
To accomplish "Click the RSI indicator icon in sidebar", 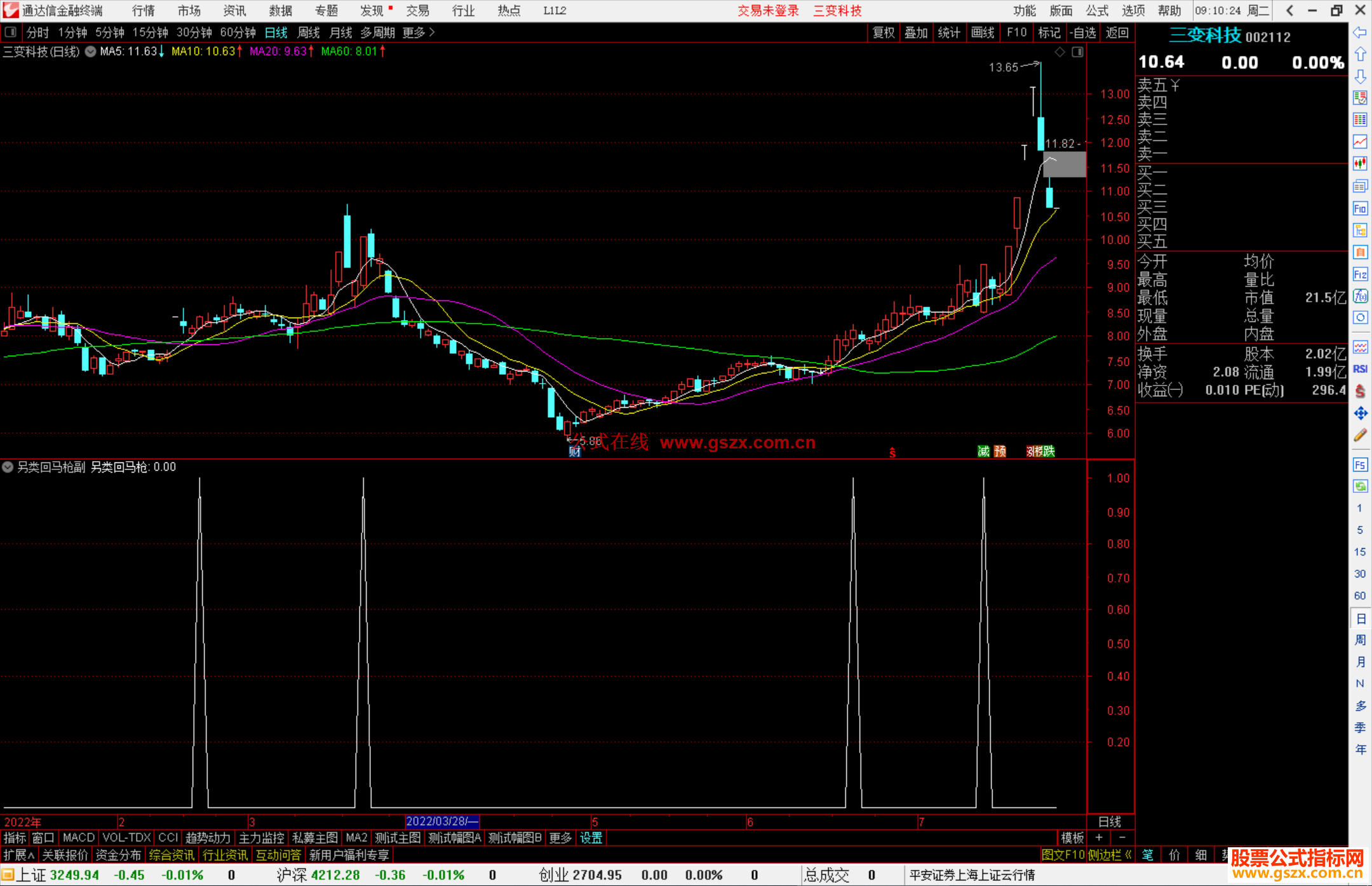I will tap(1360, 369).
